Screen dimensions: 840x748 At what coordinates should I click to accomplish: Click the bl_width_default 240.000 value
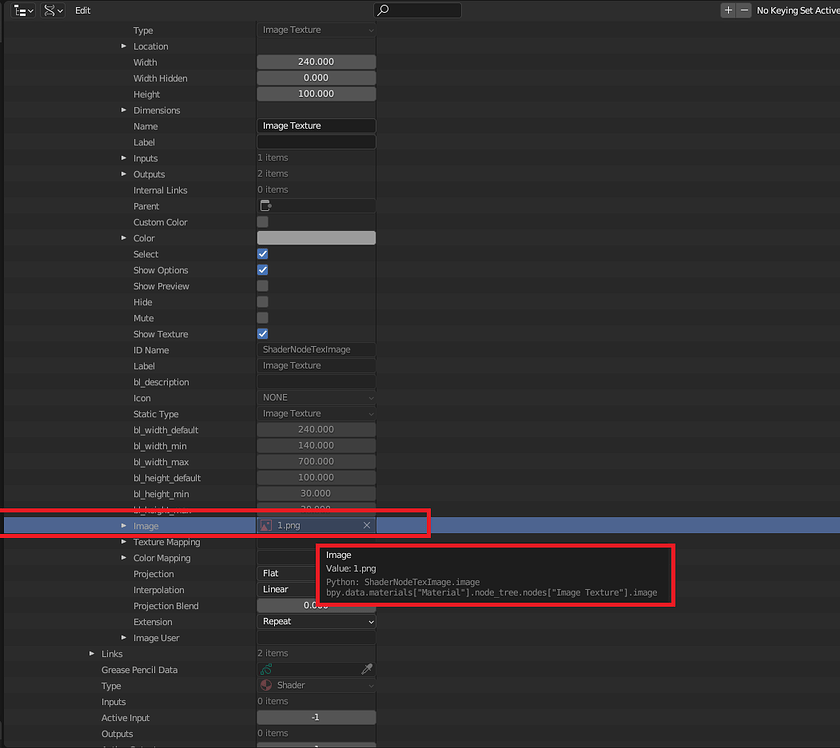click(x=316, y=430)
